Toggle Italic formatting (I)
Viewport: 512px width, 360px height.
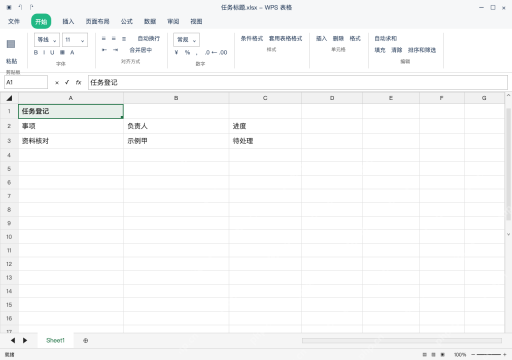tap(44, 52)
